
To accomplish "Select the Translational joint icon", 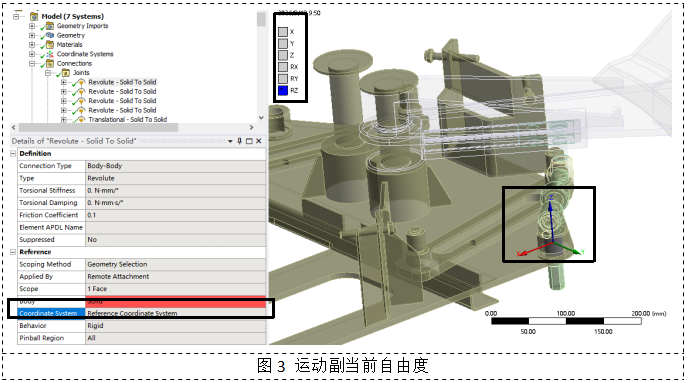I will point(81,119).
